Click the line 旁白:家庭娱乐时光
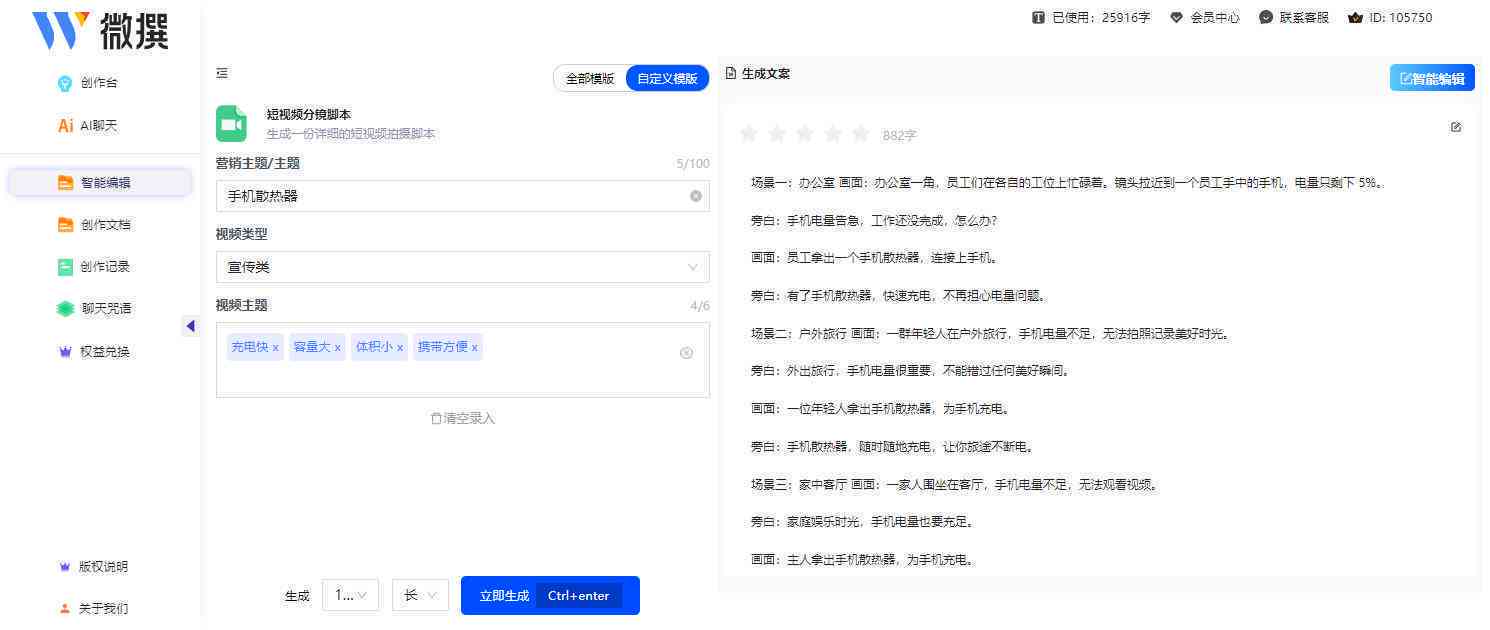Viewport: 1490px width, 630px height. [862, 522]
